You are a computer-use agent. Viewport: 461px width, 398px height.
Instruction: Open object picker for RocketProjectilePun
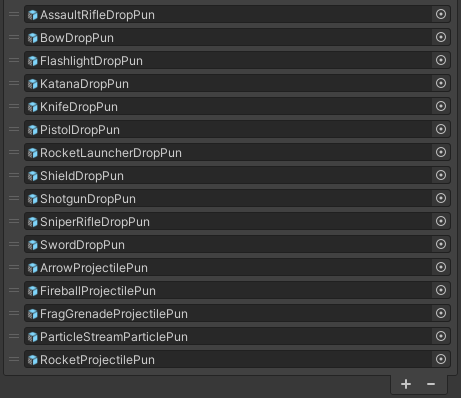(441, 359)
